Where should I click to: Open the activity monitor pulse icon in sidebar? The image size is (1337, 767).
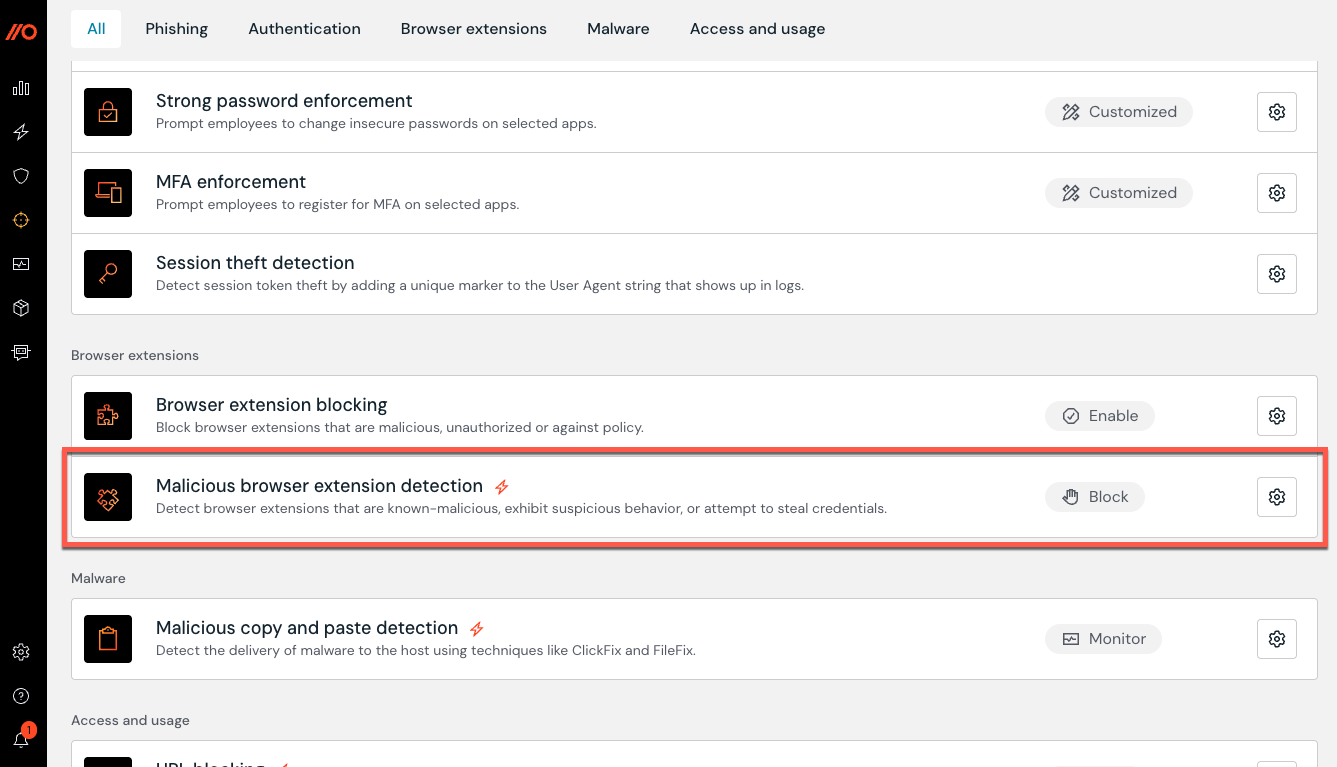pyautogui.click(x=21, y=263)
